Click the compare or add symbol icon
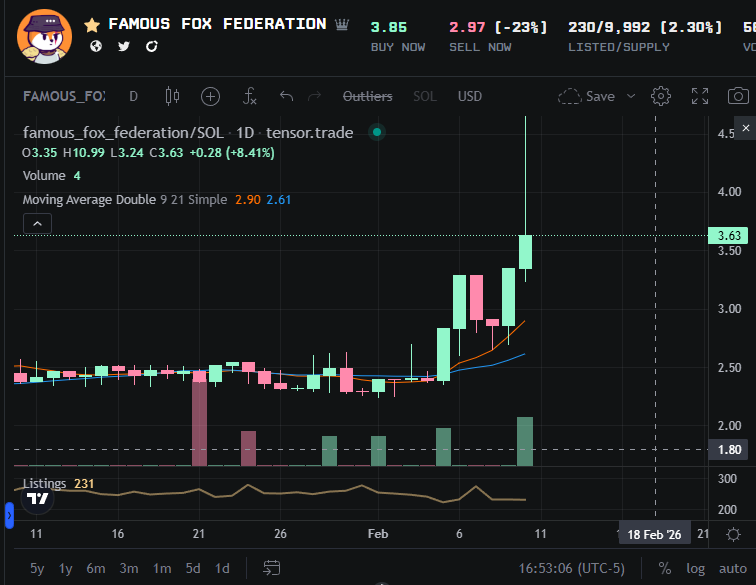The image size is (756, 585). [x=210, y=96]
